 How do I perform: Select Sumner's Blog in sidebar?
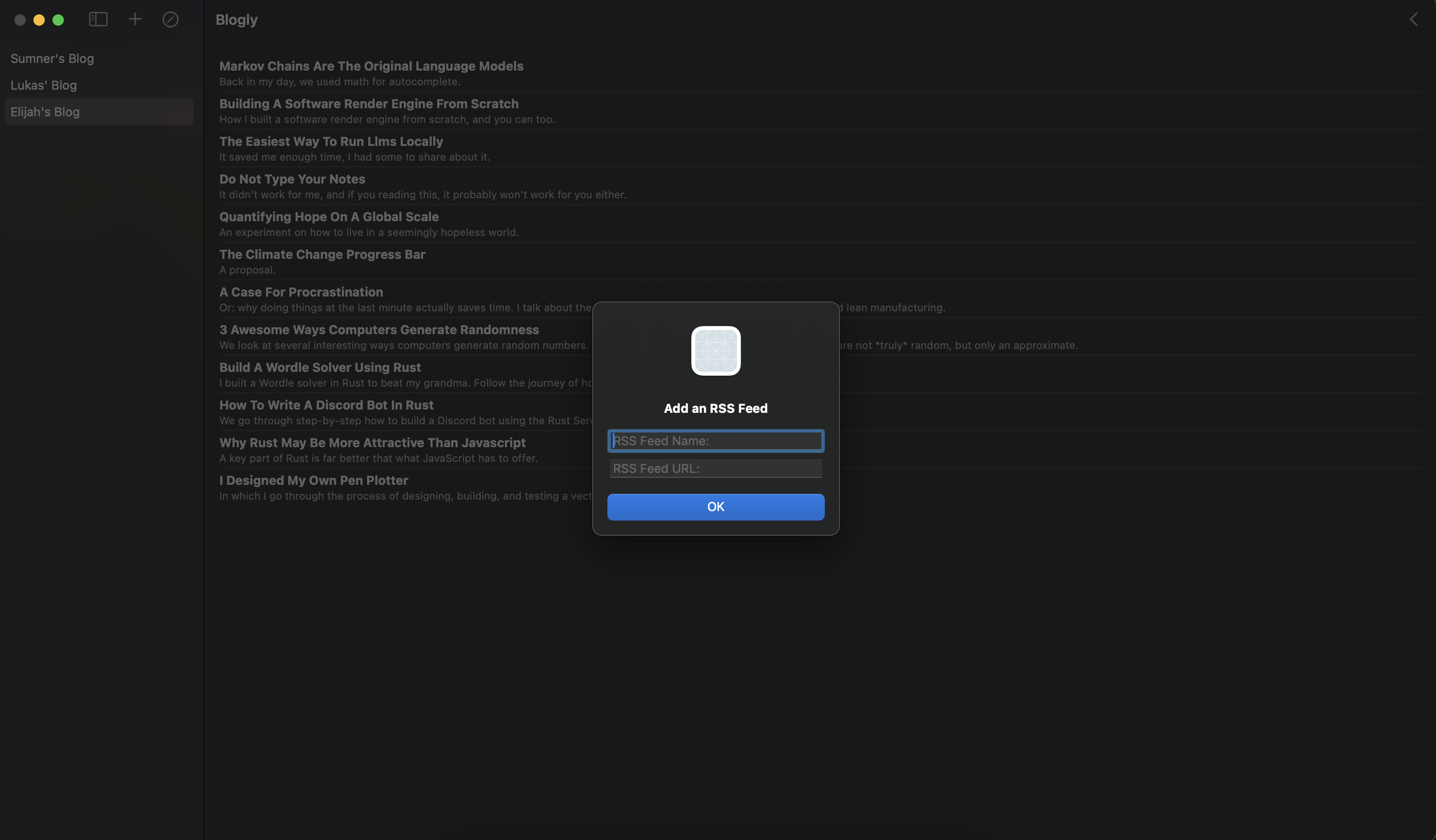[52, 58]
